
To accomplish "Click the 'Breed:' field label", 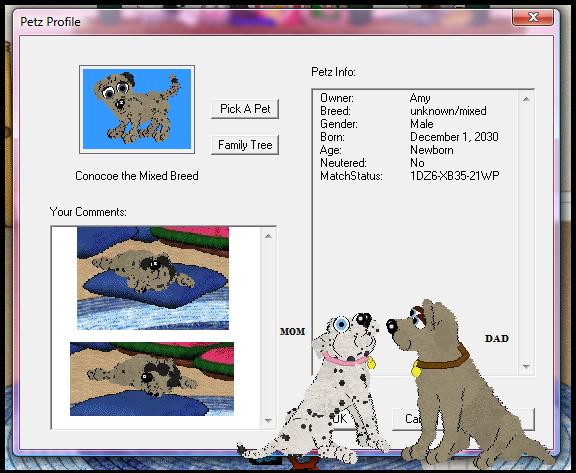I will (335, 111).
